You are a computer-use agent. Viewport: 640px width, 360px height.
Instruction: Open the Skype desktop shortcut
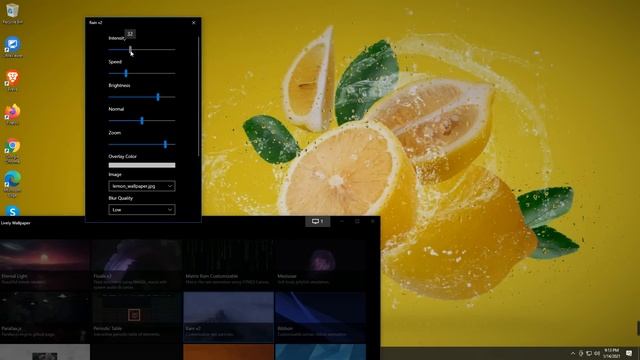[x=12, y=211]
